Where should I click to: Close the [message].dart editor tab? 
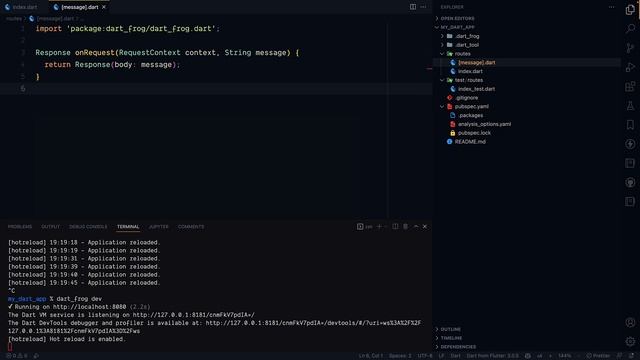tap(104, 7)
